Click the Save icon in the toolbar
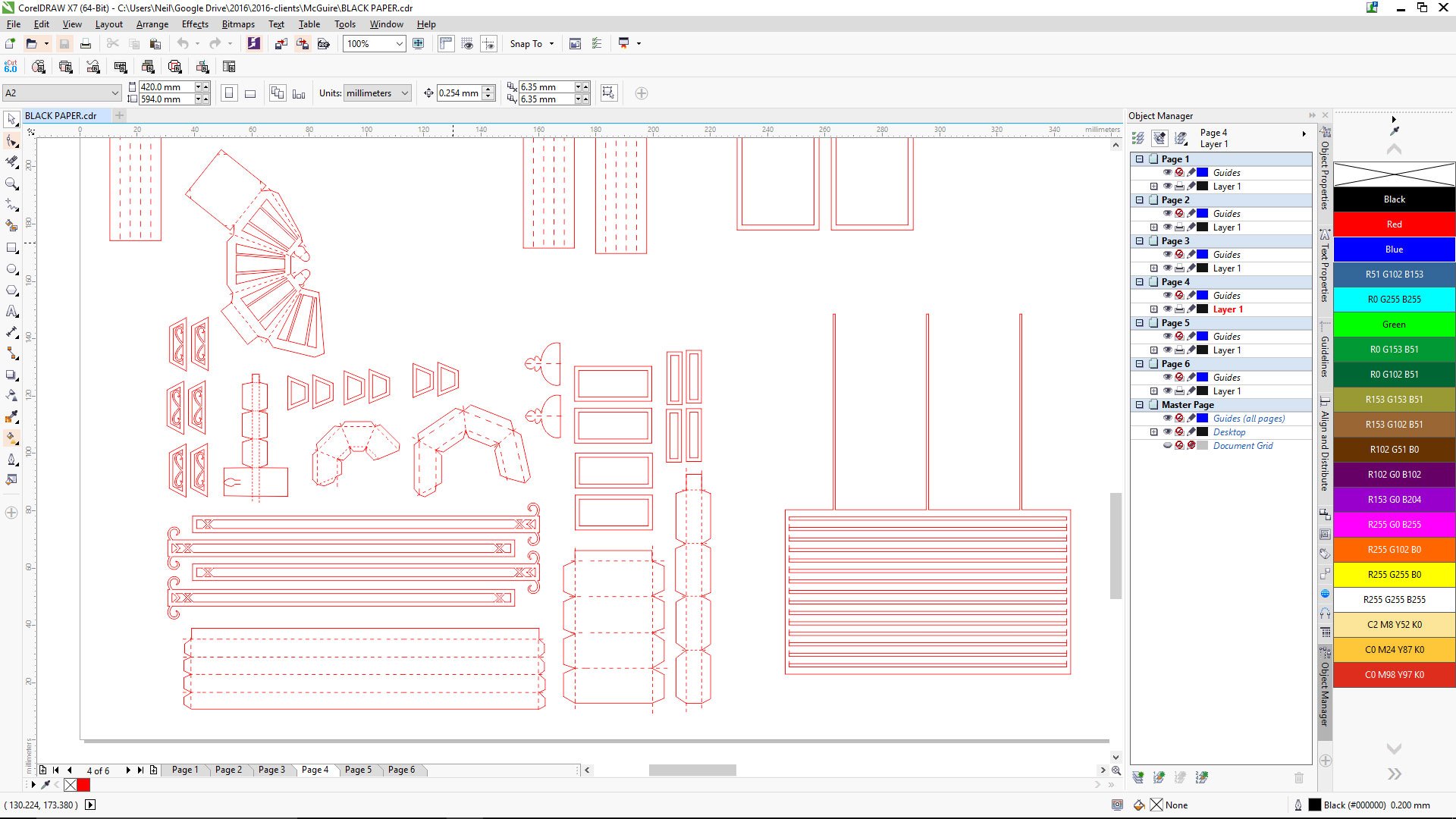 click(x=64, y=43)
